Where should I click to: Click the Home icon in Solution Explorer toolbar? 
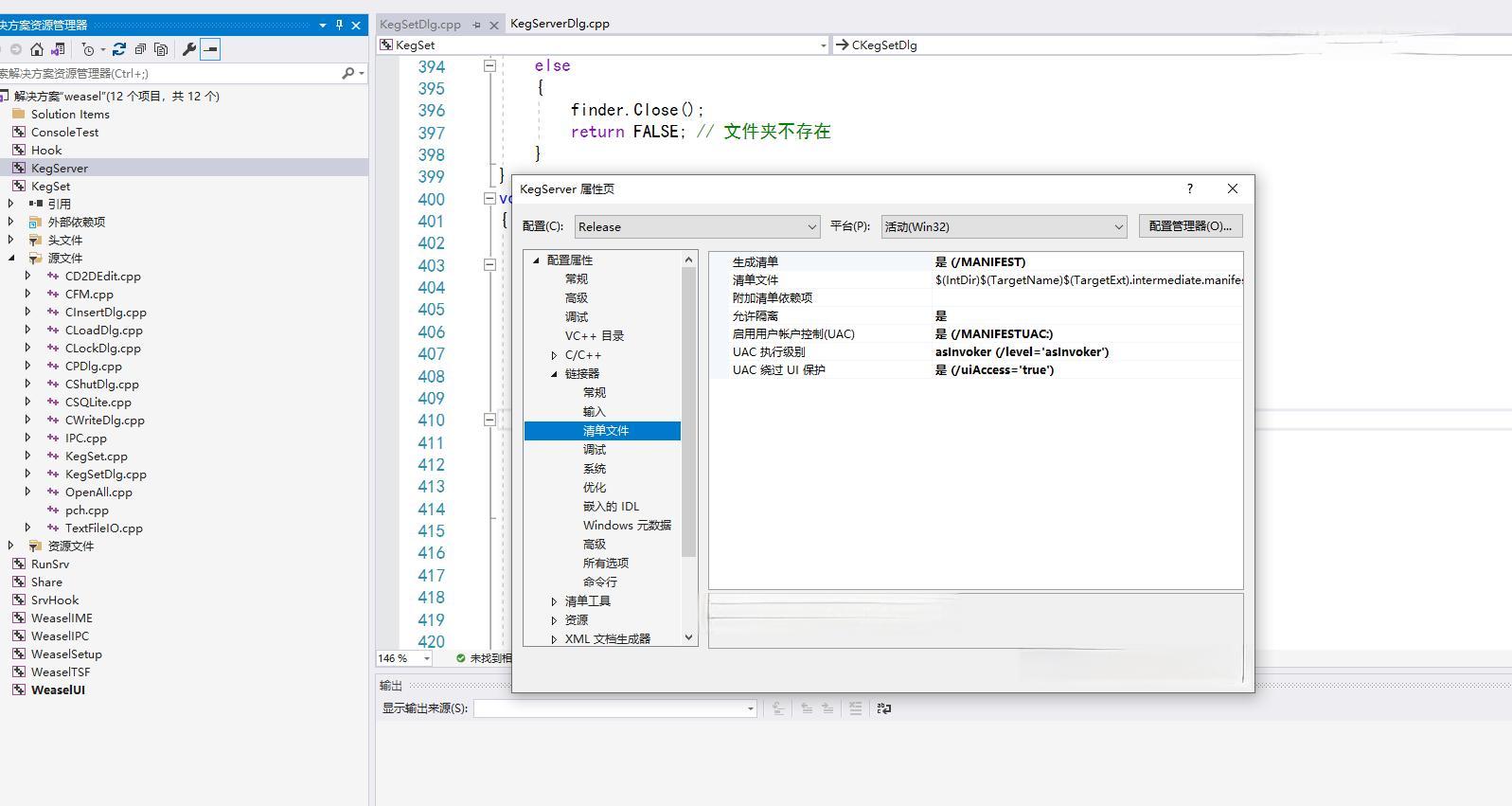37,49
